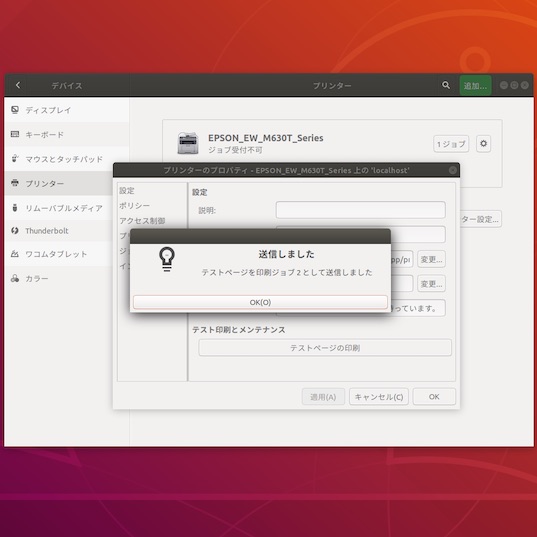
Task: Select キーボード in the sidebar
Action: [x=67, y=135]
